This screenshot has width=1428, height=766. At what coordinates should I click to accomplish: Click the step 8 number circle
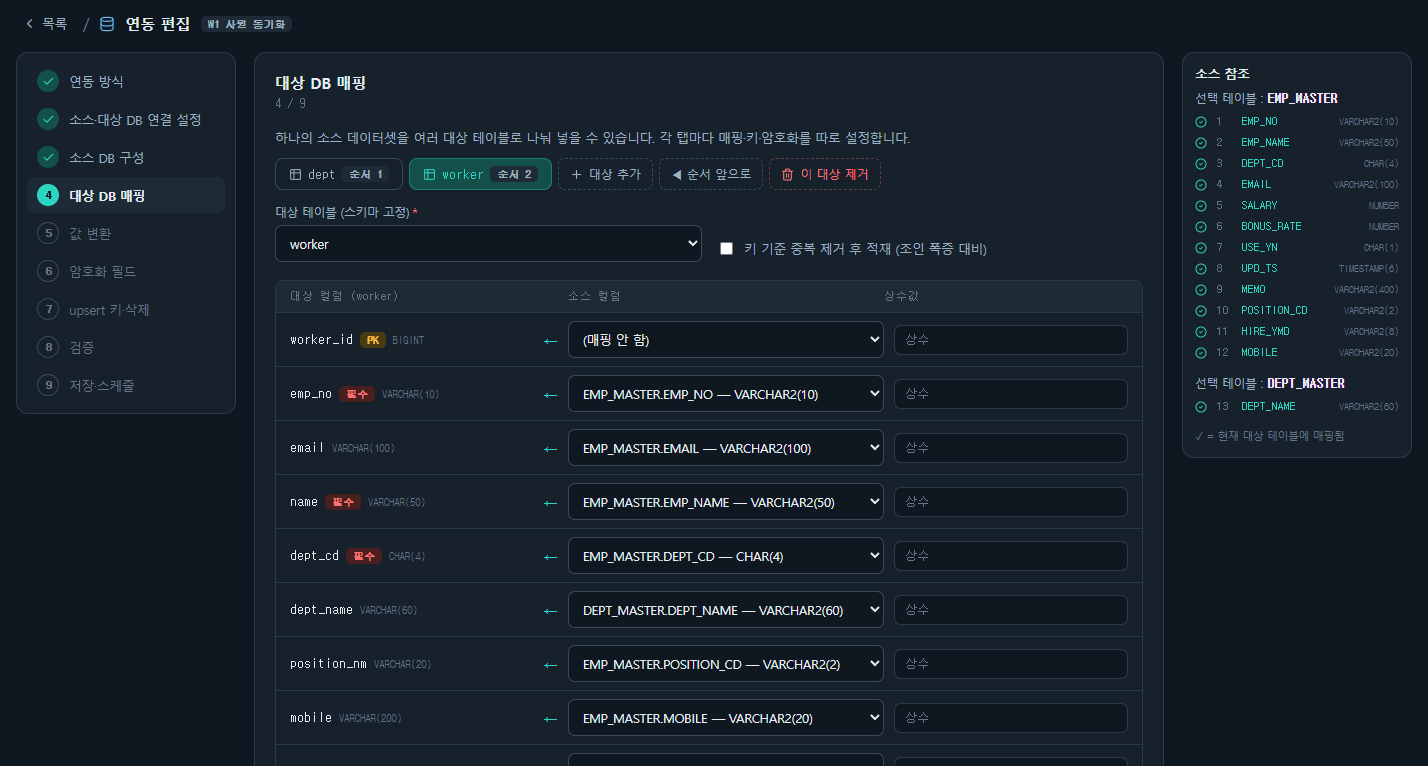pyautogui.click(x=48, y=347)
